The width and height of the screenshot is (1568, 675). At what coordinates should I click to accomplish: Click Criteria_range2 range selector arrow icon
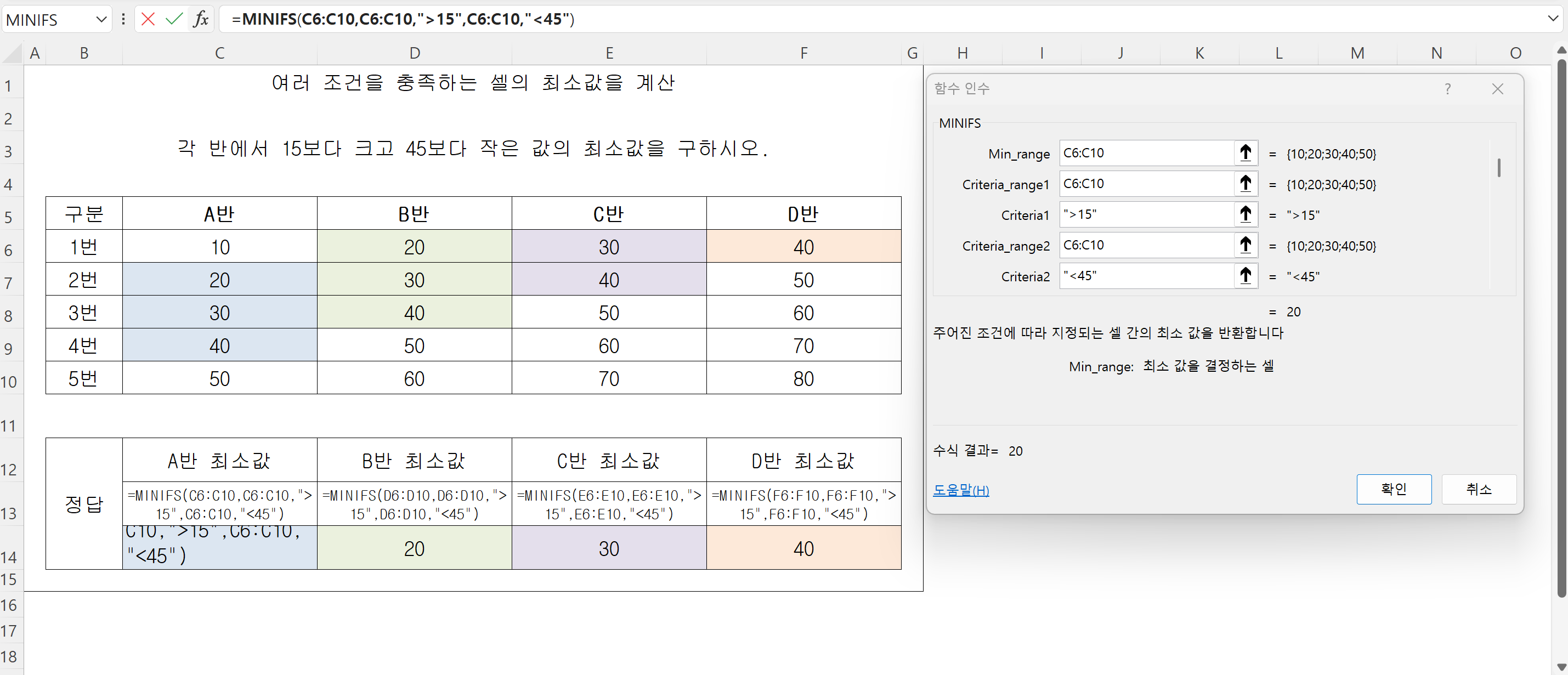[x=1246, y=245]
